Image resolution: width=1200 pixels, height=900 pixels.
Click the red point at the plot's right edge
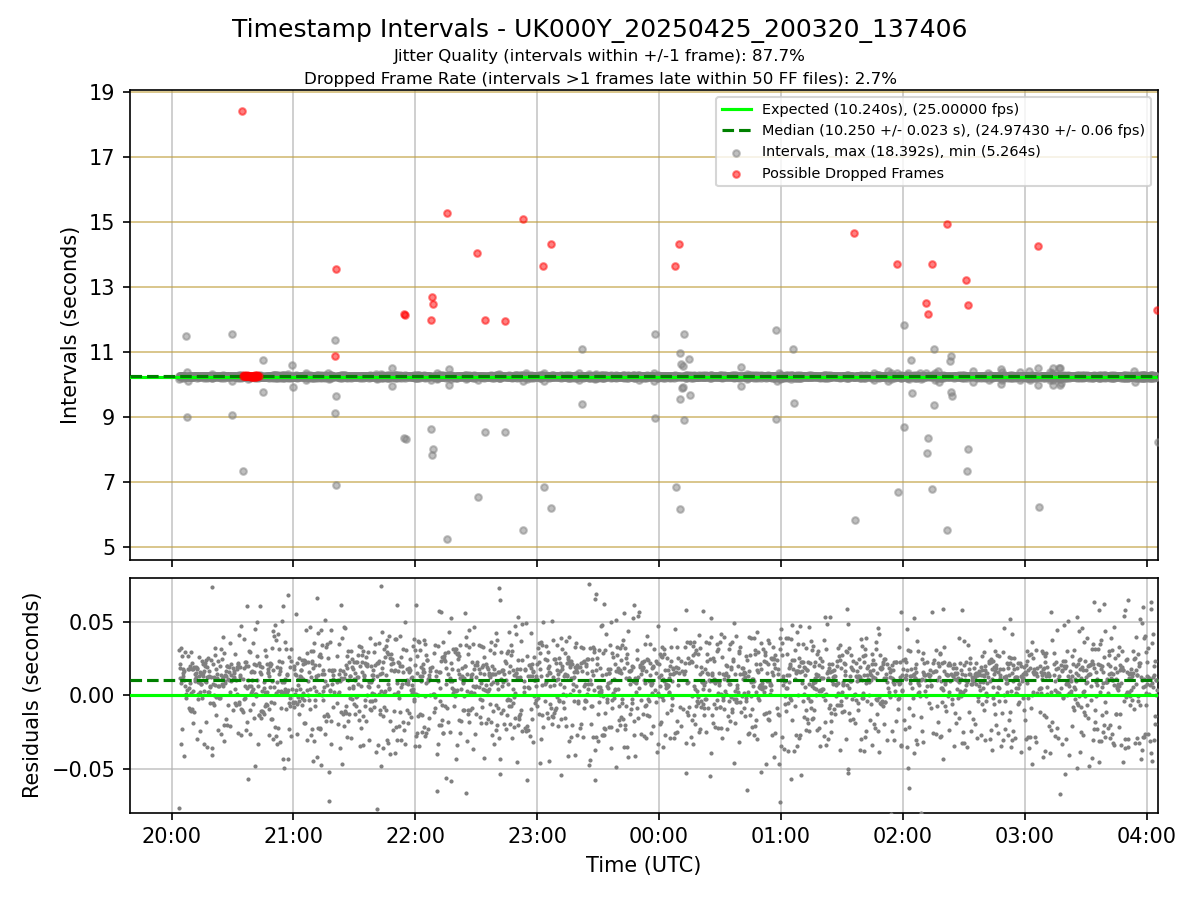coord(1157,310)
